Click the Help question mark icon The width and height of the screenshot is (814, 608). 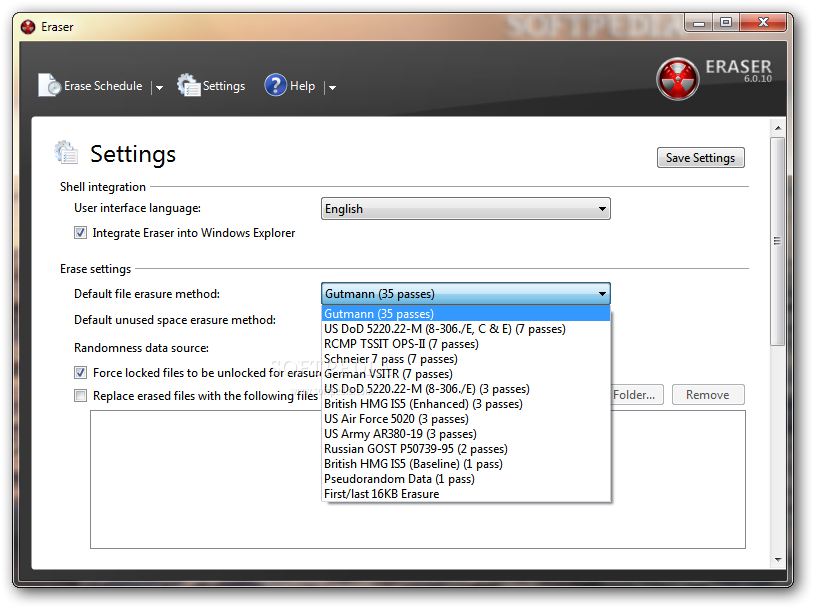pos(275,85)
